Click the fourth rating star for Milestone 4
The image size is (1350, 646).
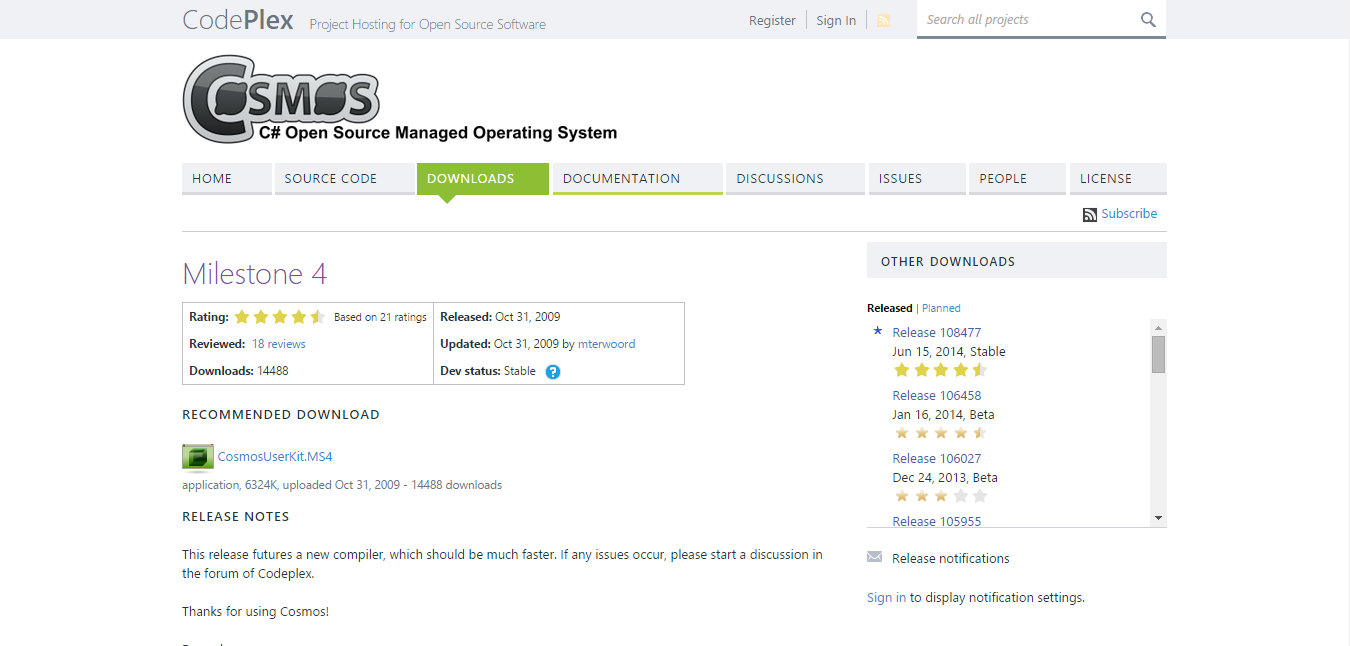[x=299, y=316]
